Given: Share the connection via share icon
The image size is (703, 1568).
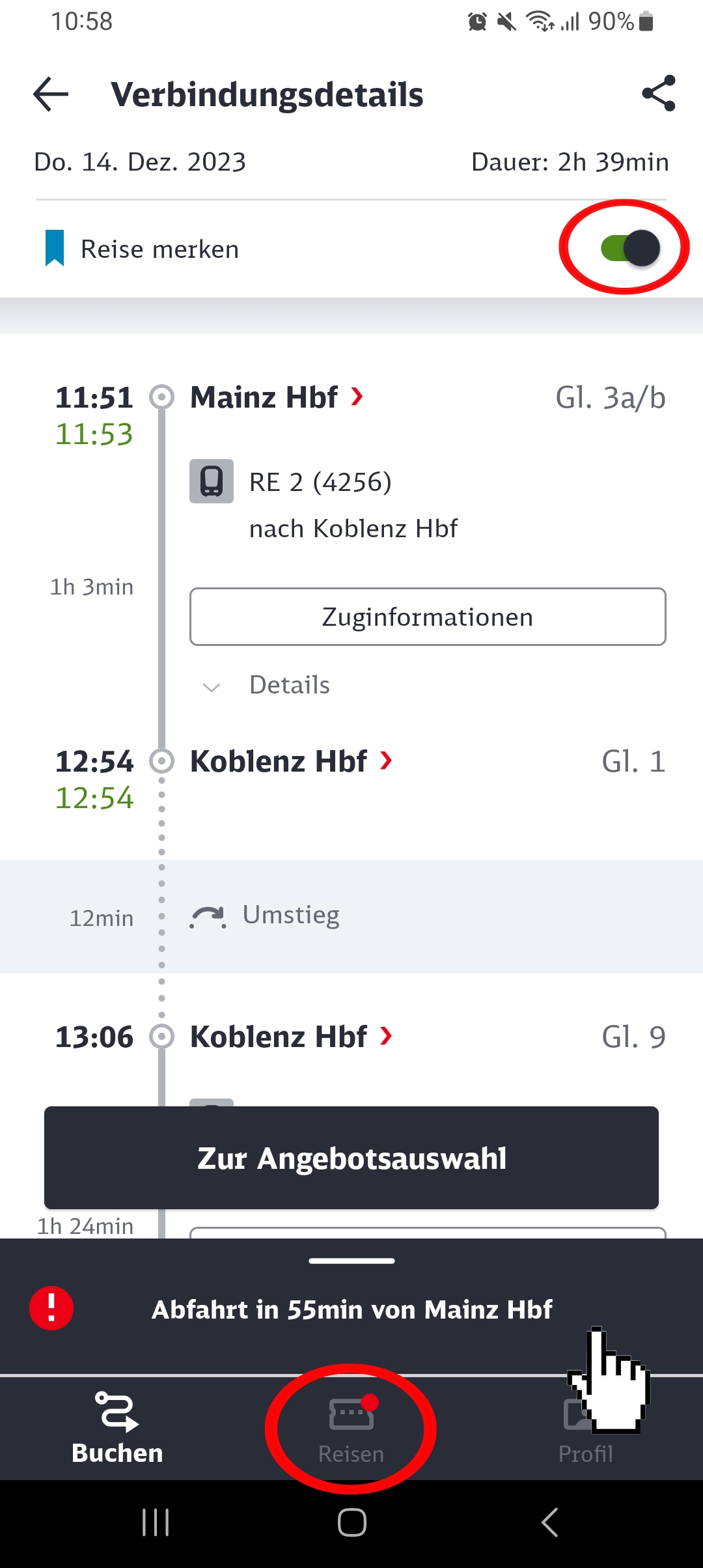Looking at the screenshot, I should (x=659, y=93).
